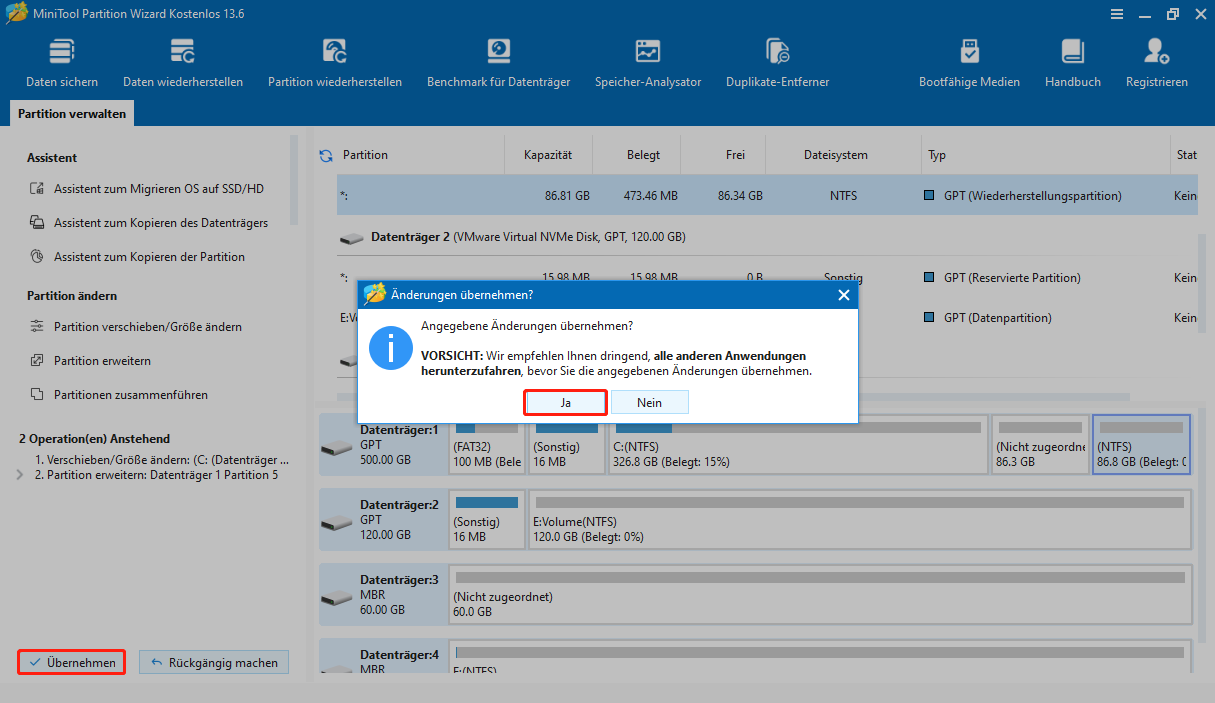Expand pending operation 2 Partition erweitern
1215x703 pixels.
coord(21,475)
